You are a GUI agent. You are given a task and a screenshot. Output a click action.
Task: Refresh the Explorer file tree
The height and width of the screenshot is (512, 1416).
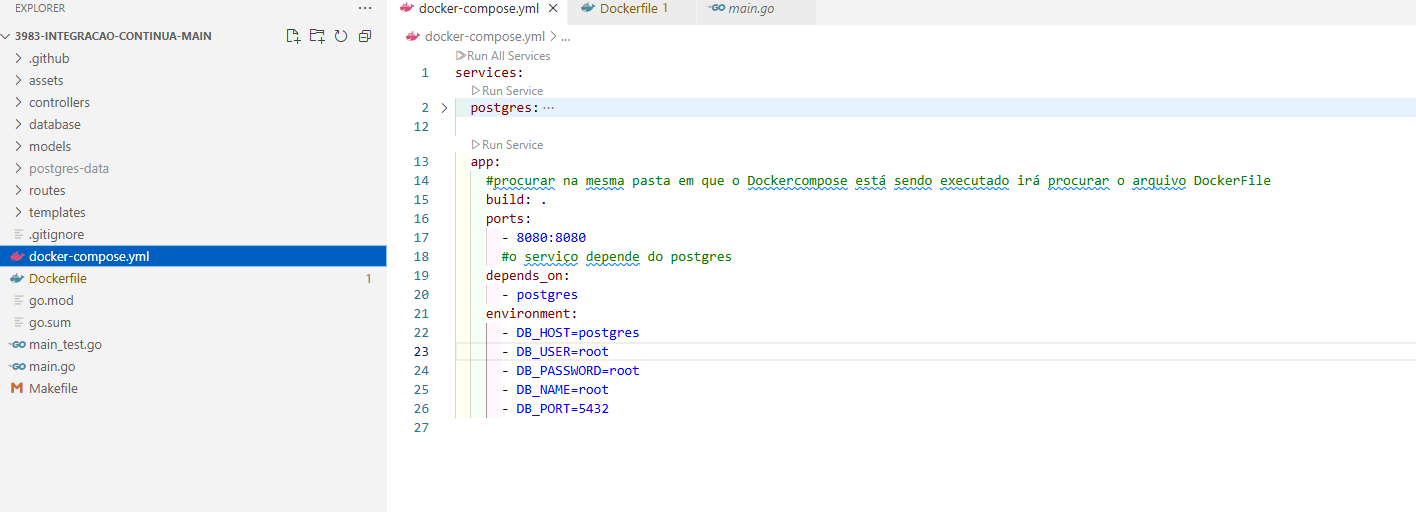[x=341, y=36]
